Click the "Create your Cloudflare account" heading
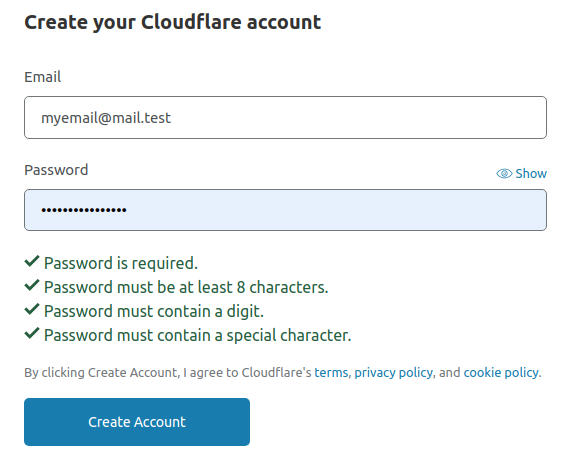This screenshot has width=570, height=461. click(173, 22)
